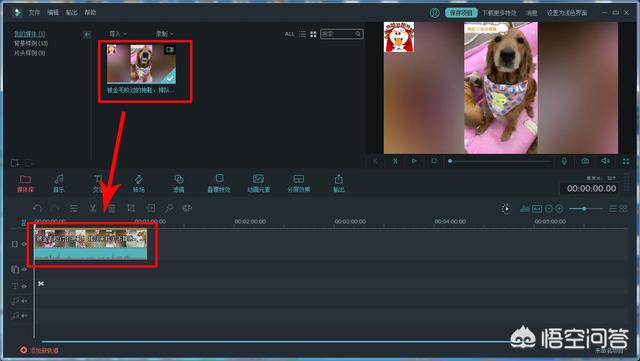Click 设置为浅色界面 to switch theme

click(x=567, y=13)
